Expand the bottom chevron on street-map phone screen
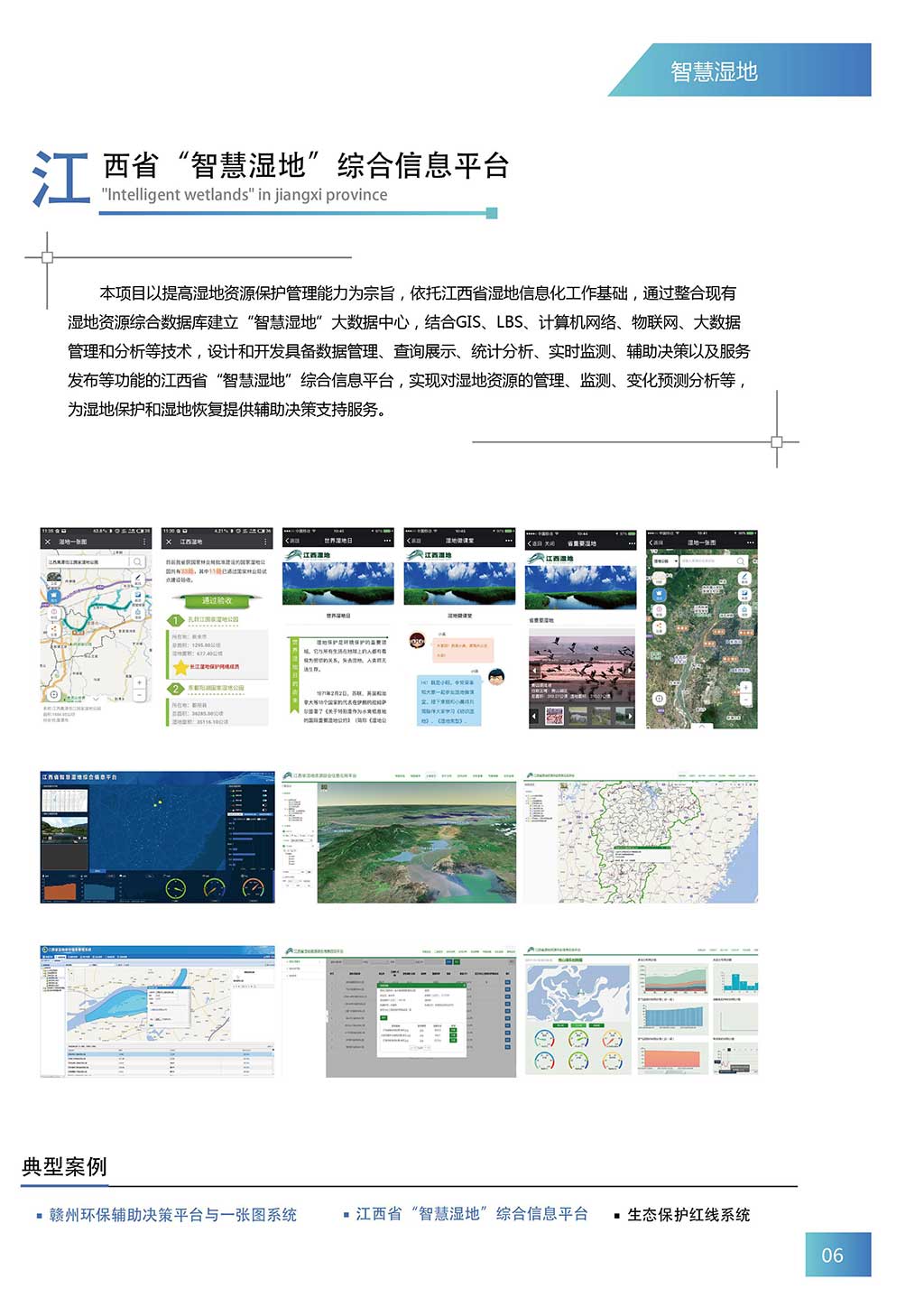924x1307 pixels. (x=96, y=699)
